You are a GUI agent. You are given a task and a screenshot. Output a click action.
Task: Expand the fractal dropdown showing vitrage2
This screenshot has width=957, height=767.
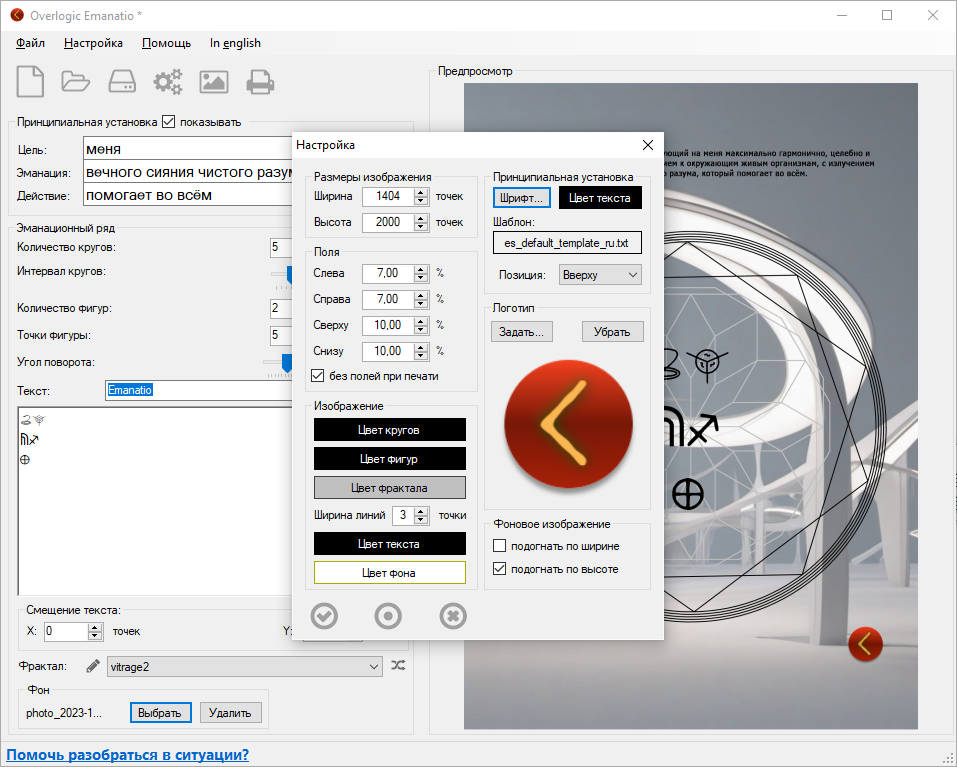[244, 666]
